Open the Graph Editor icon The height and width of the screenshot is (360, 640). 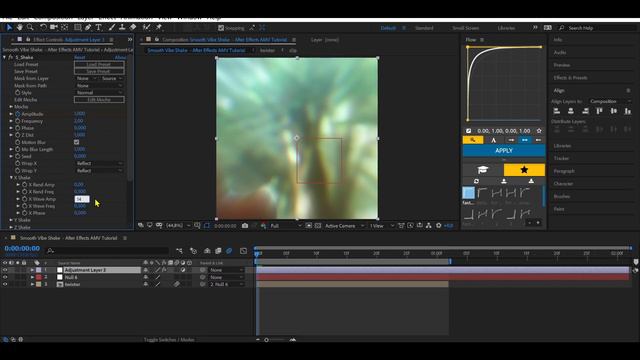pyautogui.click(x=243, y=251)
